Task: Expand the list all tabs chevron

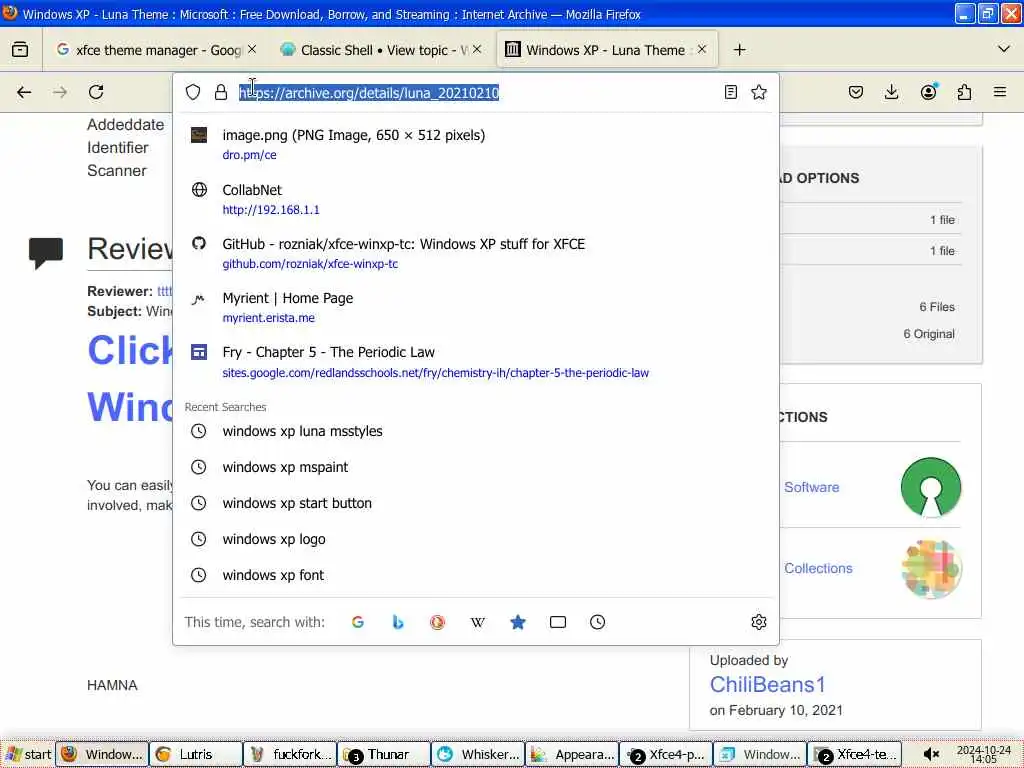Action: point(1004,49)
